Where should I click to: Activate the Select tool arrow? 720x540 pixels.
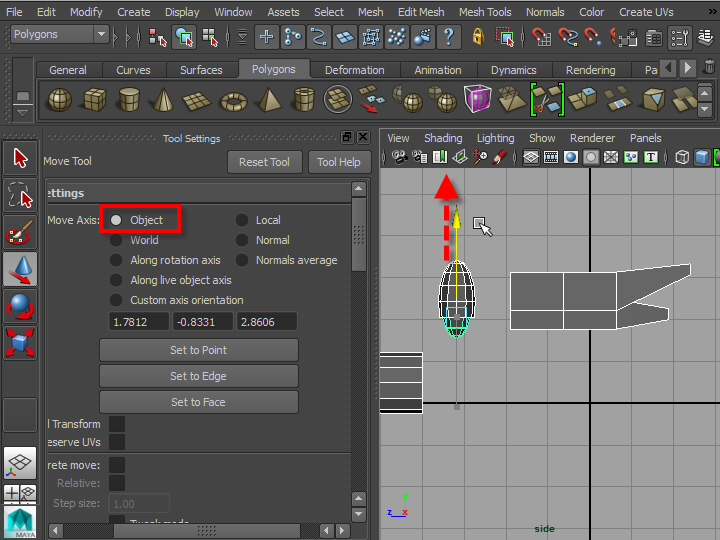point(20,158)
